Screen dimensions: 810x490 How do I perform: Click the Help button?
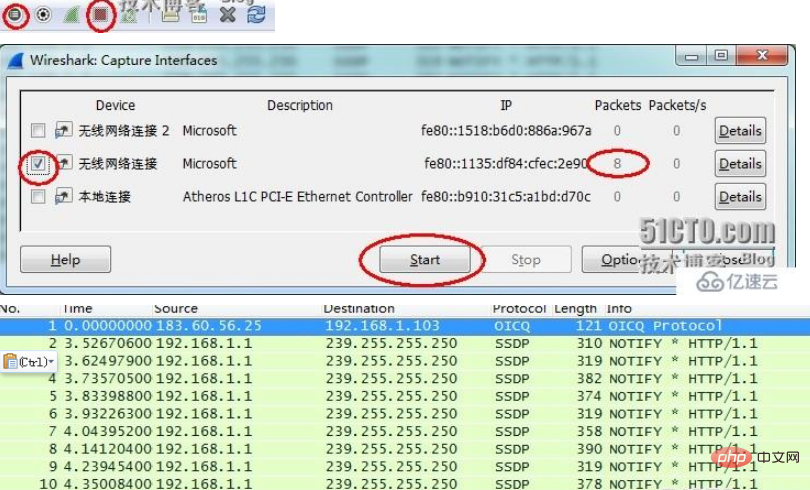[66, 259]
